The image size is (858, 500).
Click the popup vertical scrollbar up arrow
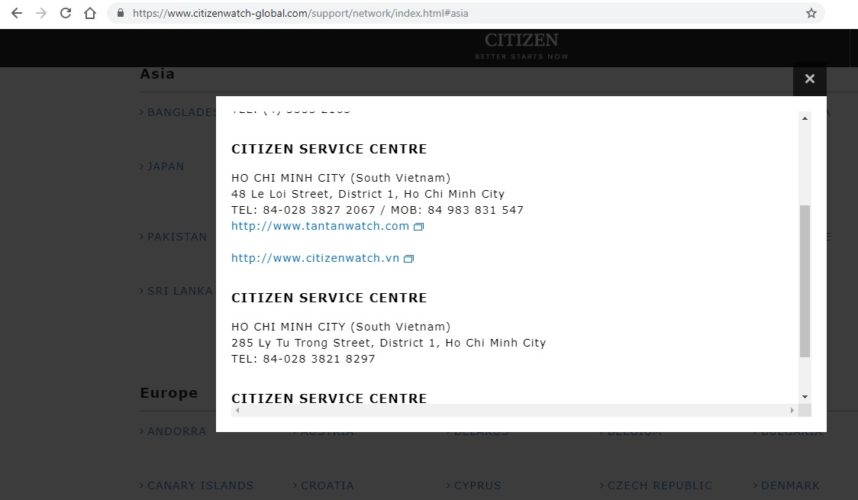tap(805, 118)
